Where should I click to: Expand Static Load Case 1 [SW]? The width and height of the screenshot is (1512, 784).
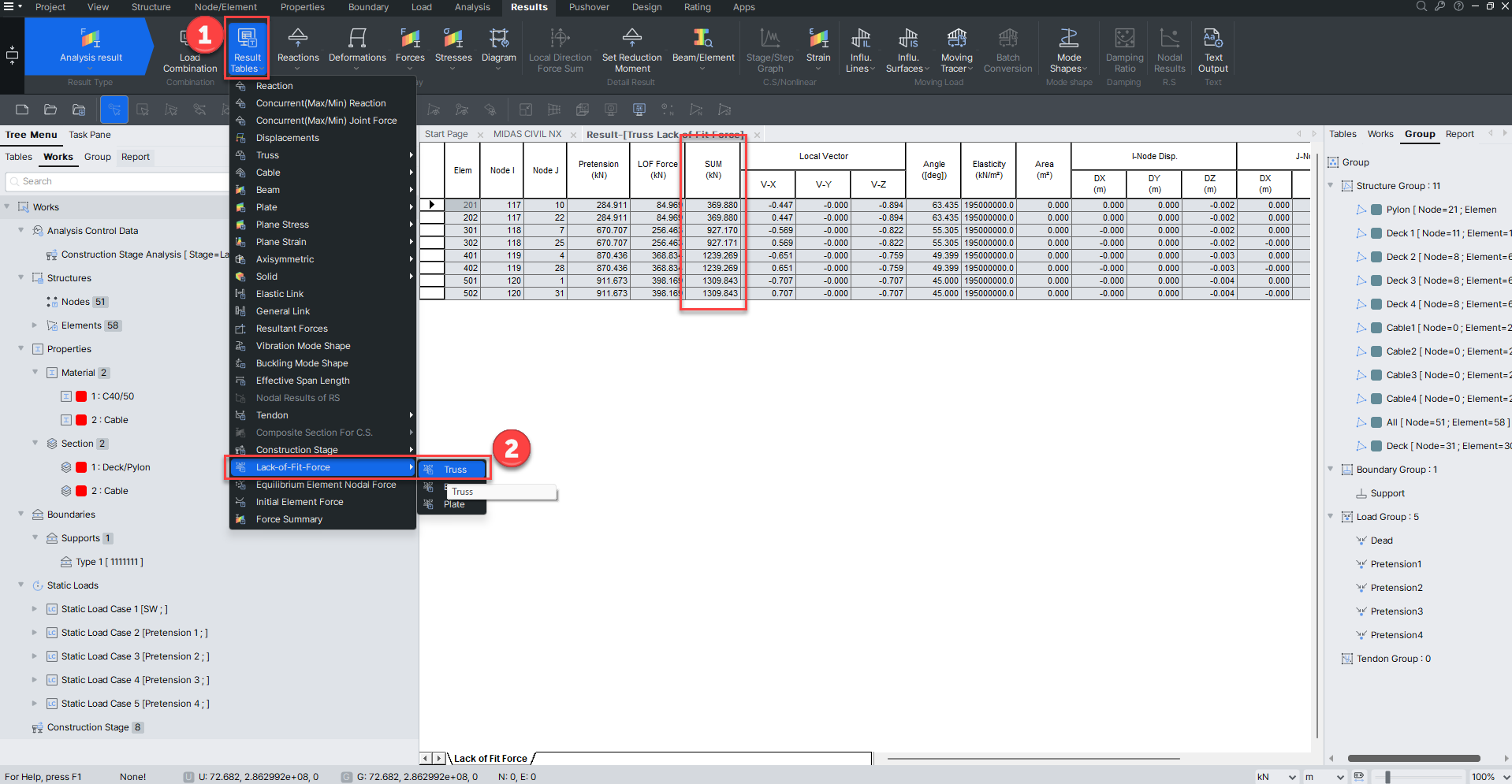point(35,608)
